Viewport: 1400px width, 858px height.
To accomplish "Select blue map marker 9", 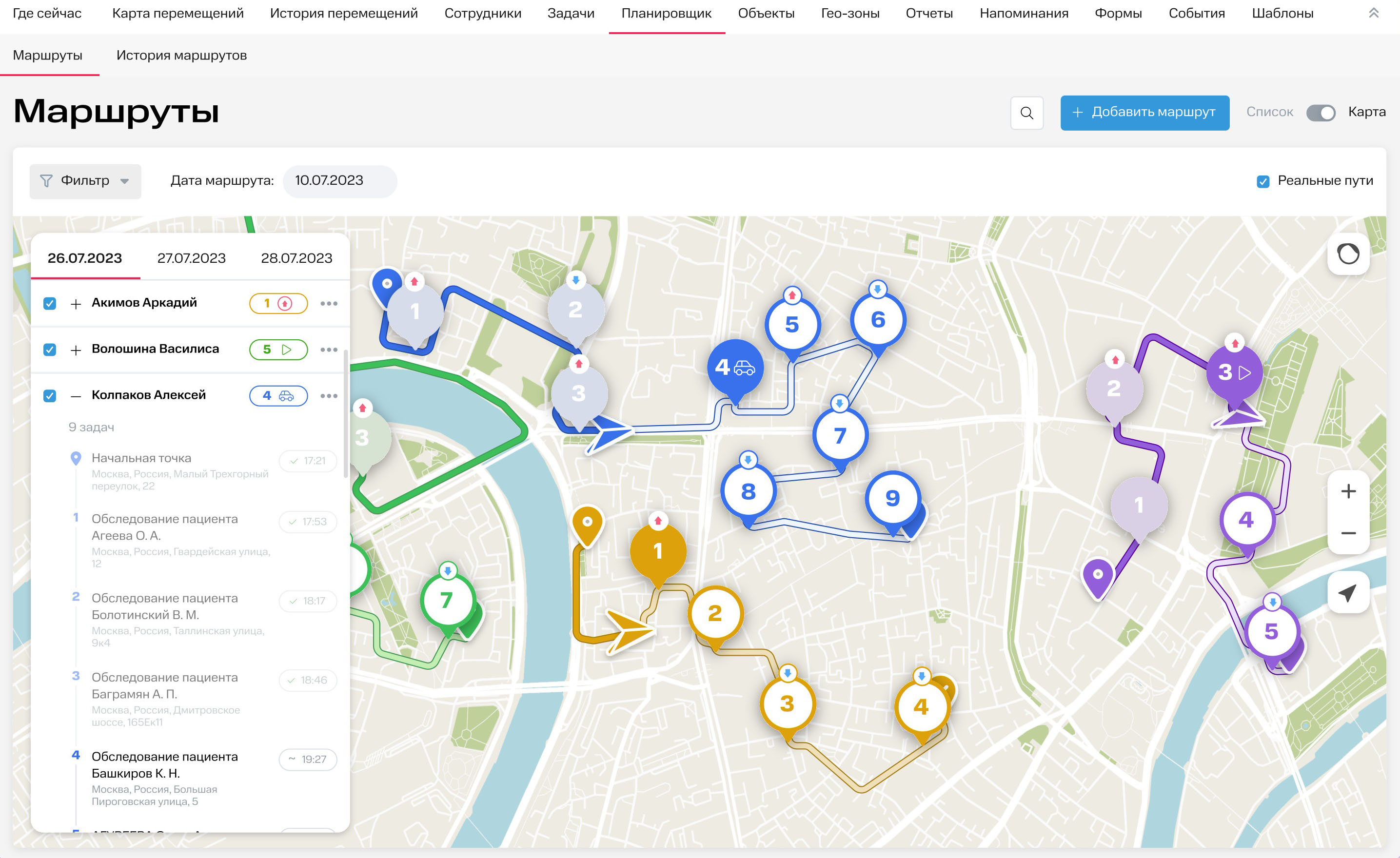I will [x=892, y=498].
